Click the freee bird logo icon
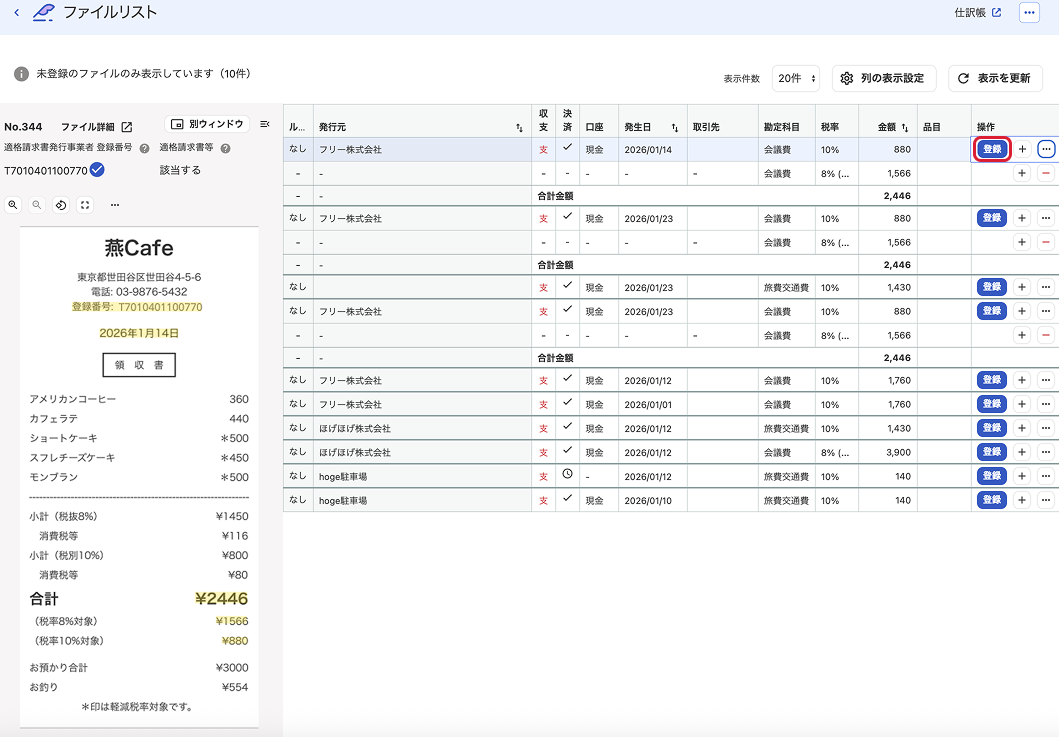1060x737 pixels. (44, 12)
